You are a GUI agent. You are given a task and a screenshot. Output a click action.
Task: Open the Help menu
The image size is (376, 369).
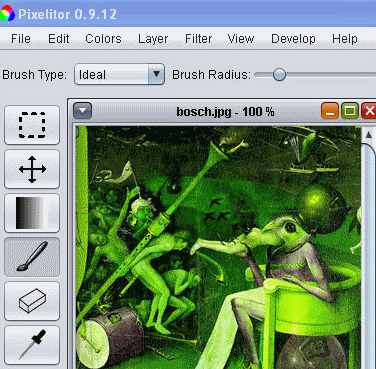point(345,39)
